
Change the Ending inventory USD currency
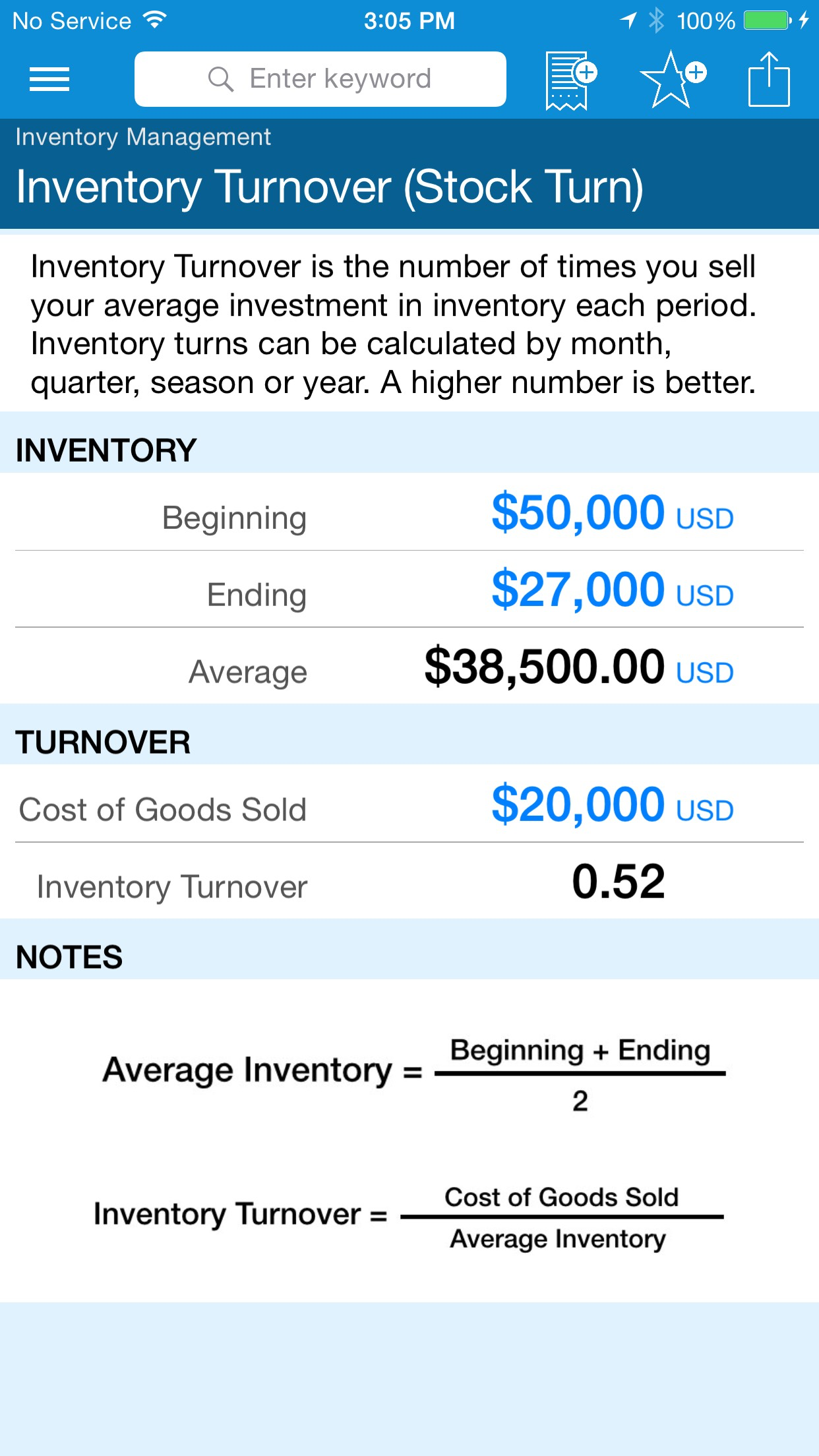705,596
